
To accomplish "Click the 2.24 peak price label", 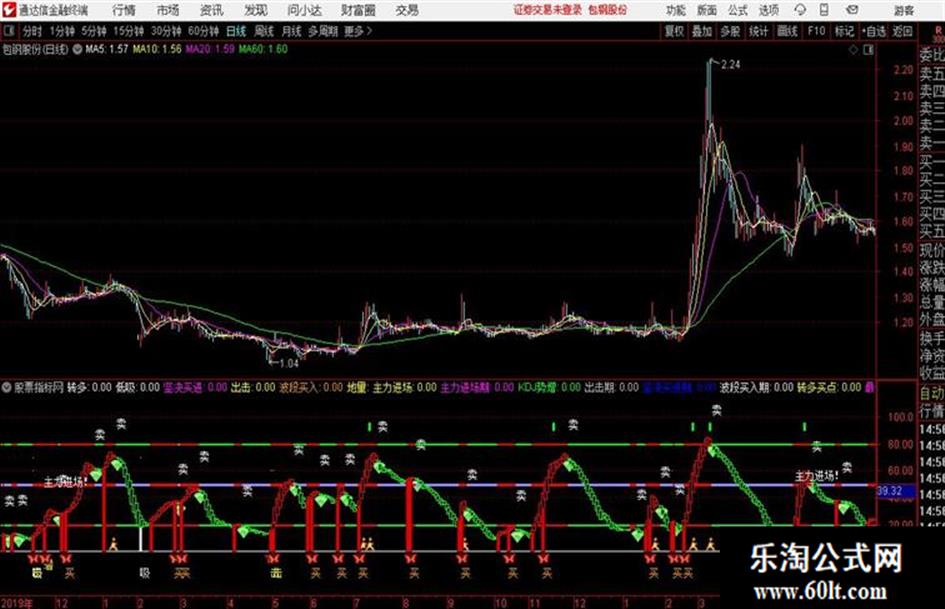I will tap(730, 65).
